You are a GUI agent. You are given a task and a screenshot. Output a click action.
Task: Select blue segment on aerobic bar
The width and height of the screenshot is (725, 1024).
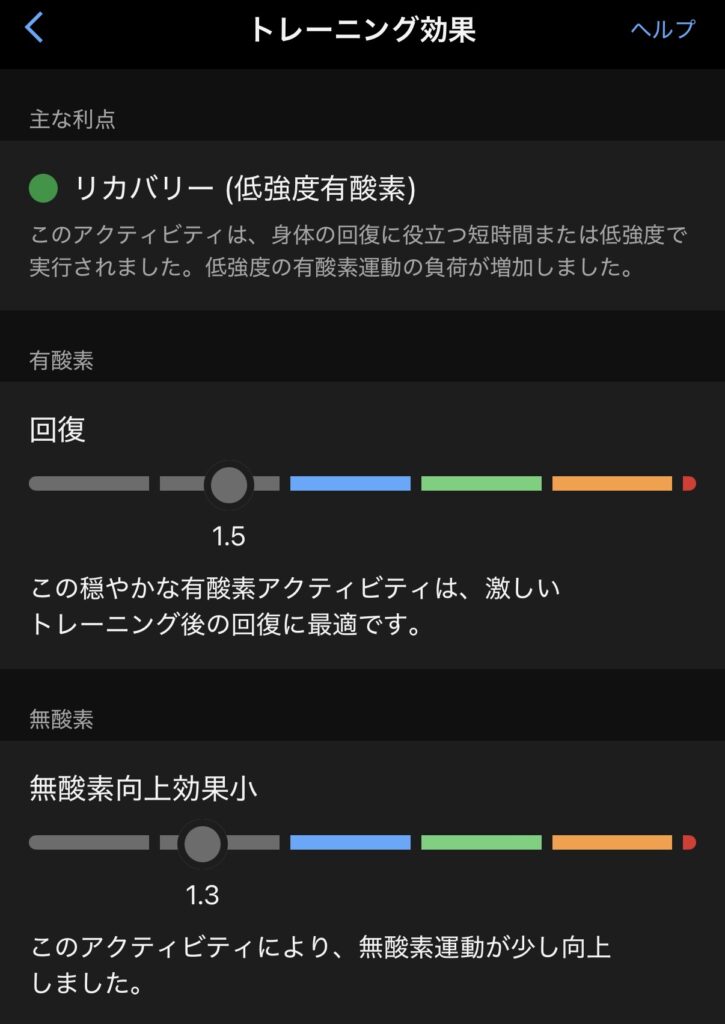pyautogui.click(x=350, y=484)
